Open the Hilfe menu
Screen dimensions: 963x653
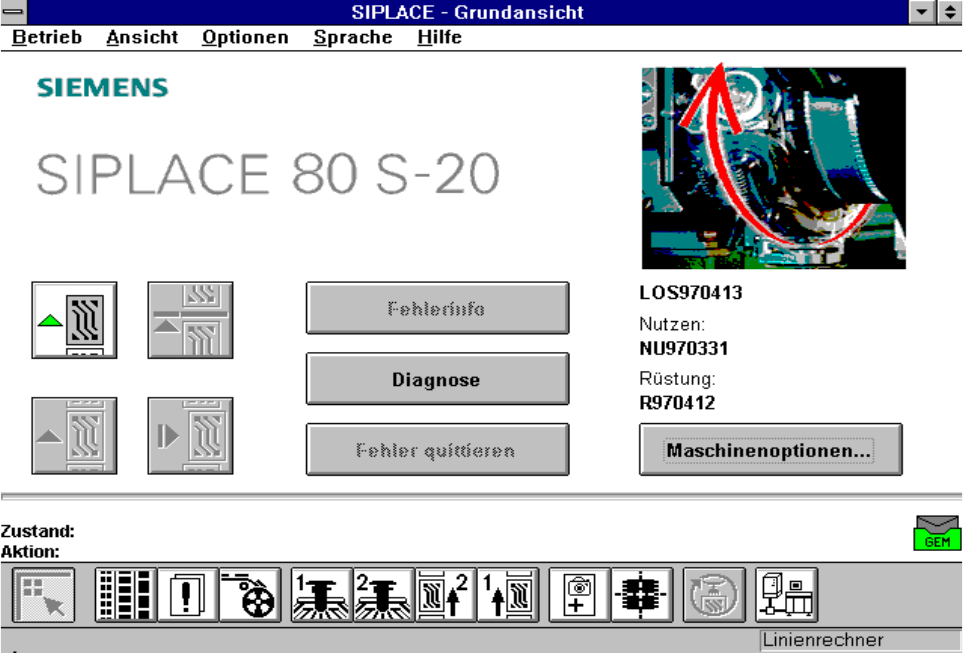click(x=439, y=37)
